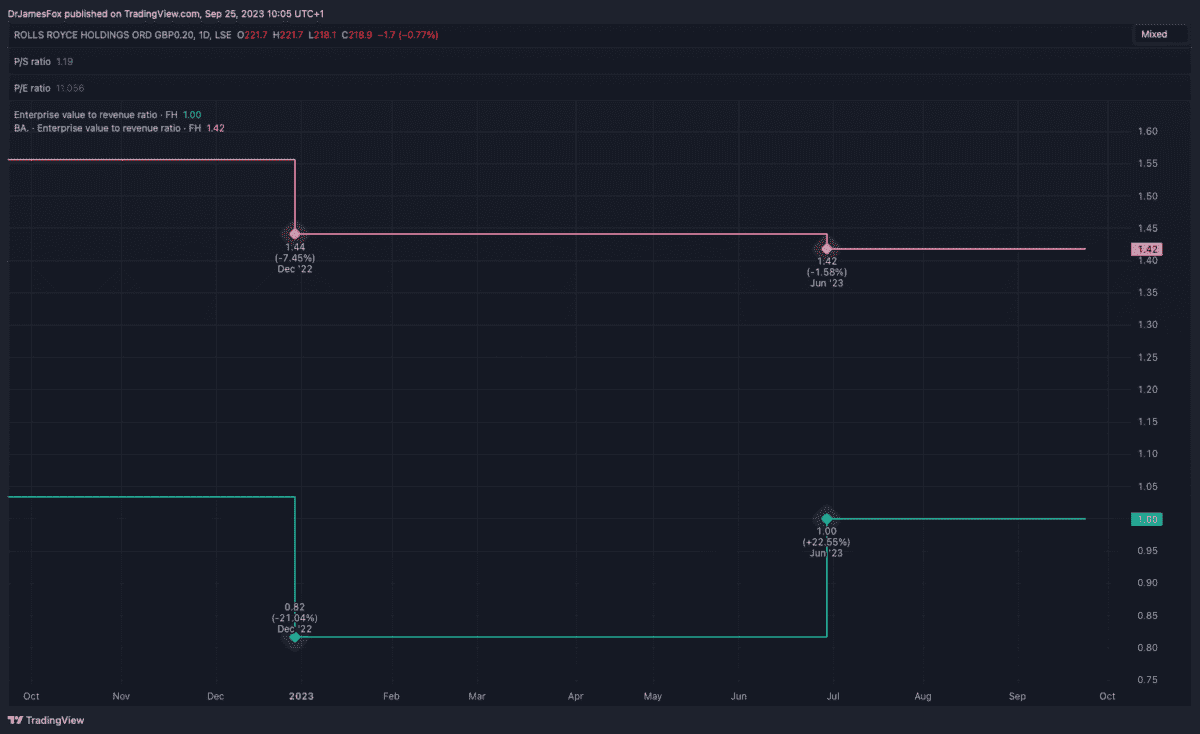Click the 2023 label on time axis
Image resolution: width=1200 pixels, height=734 pixels.
pos(302,695)
